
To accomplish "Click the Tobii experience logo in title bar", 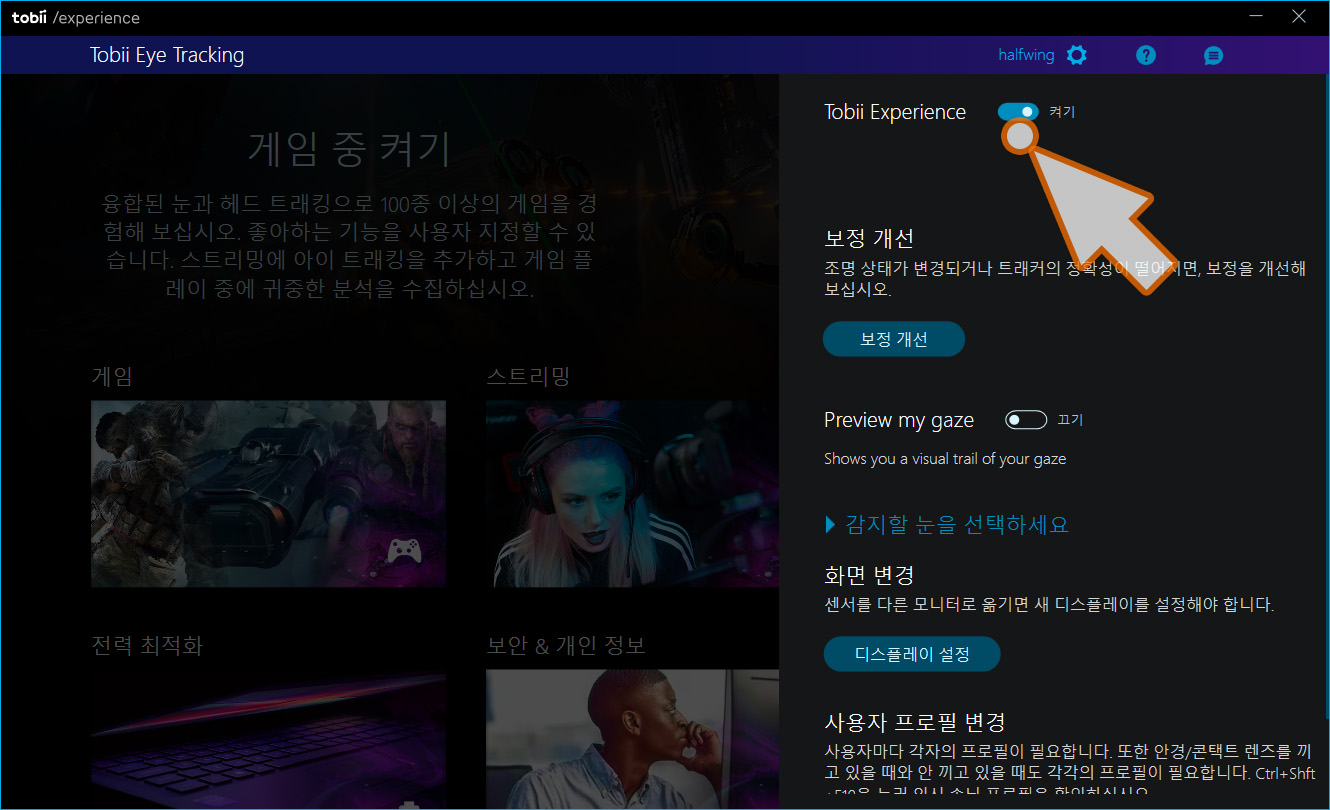I will point(76,18).
